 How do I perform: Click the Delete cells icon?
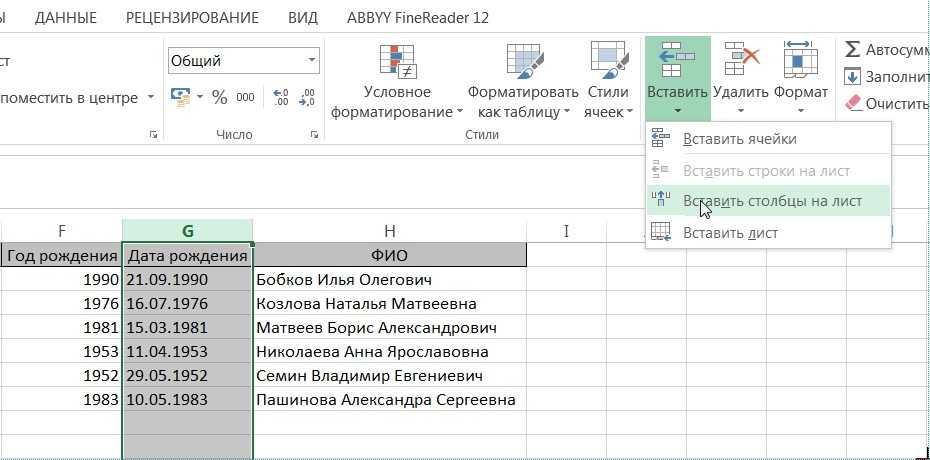[x=741, y=60]
